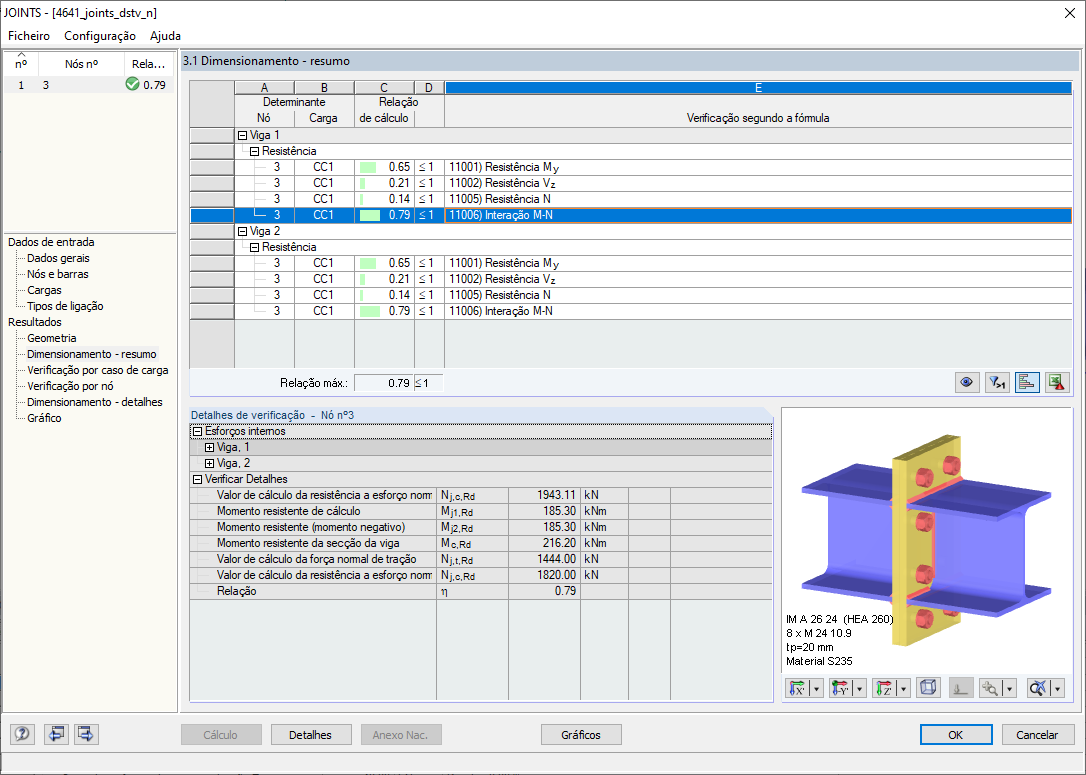Click the Relação máx. value field

[384, 383]
